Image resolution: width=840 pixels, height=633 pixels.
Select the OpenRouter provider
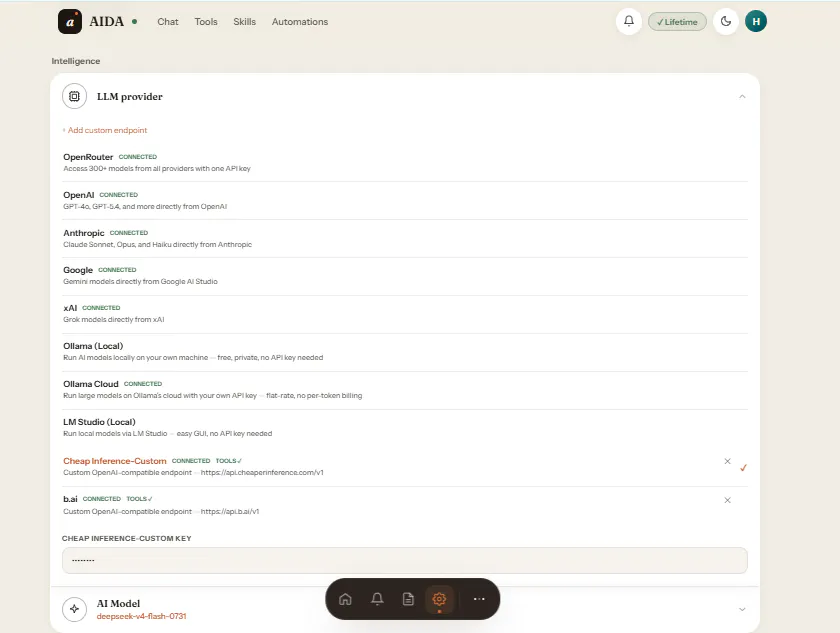405,162
